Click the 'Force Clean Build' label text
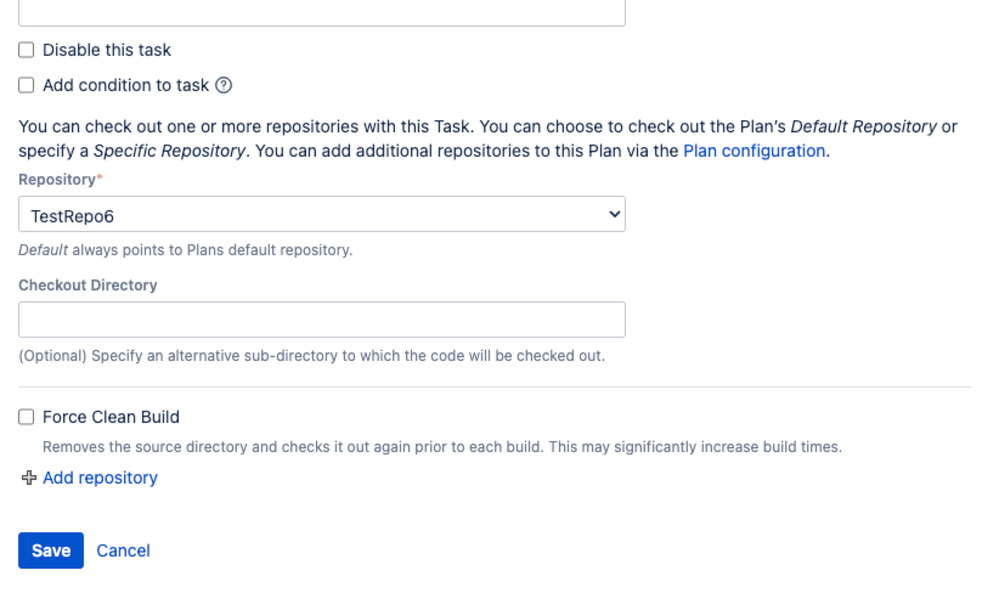 (x=111, y=417)
